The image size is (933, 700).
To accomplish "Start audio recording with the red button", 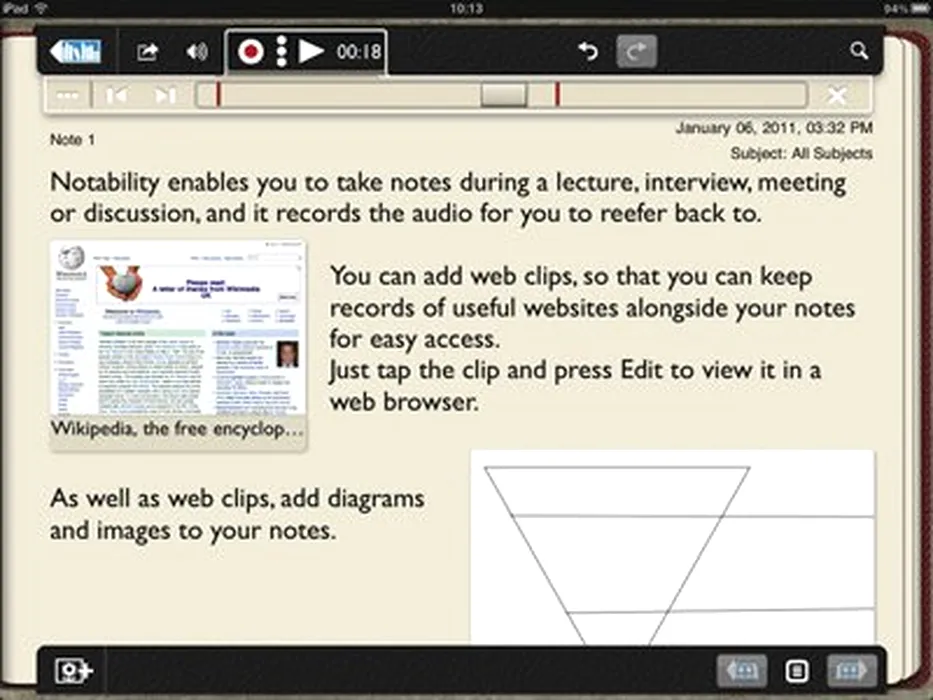I will 251,52.
